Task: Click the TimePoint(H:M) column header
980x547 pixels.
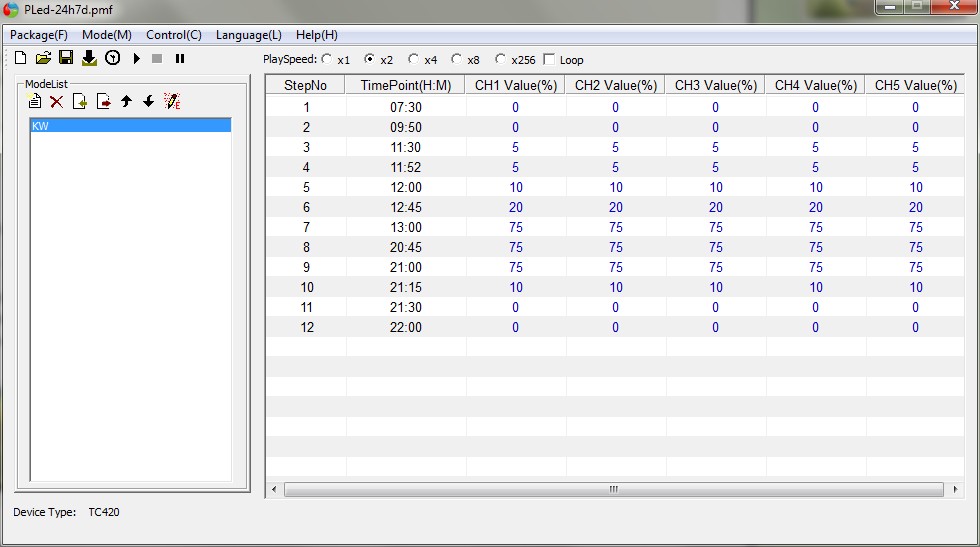Action: click(x=406, y=85)
